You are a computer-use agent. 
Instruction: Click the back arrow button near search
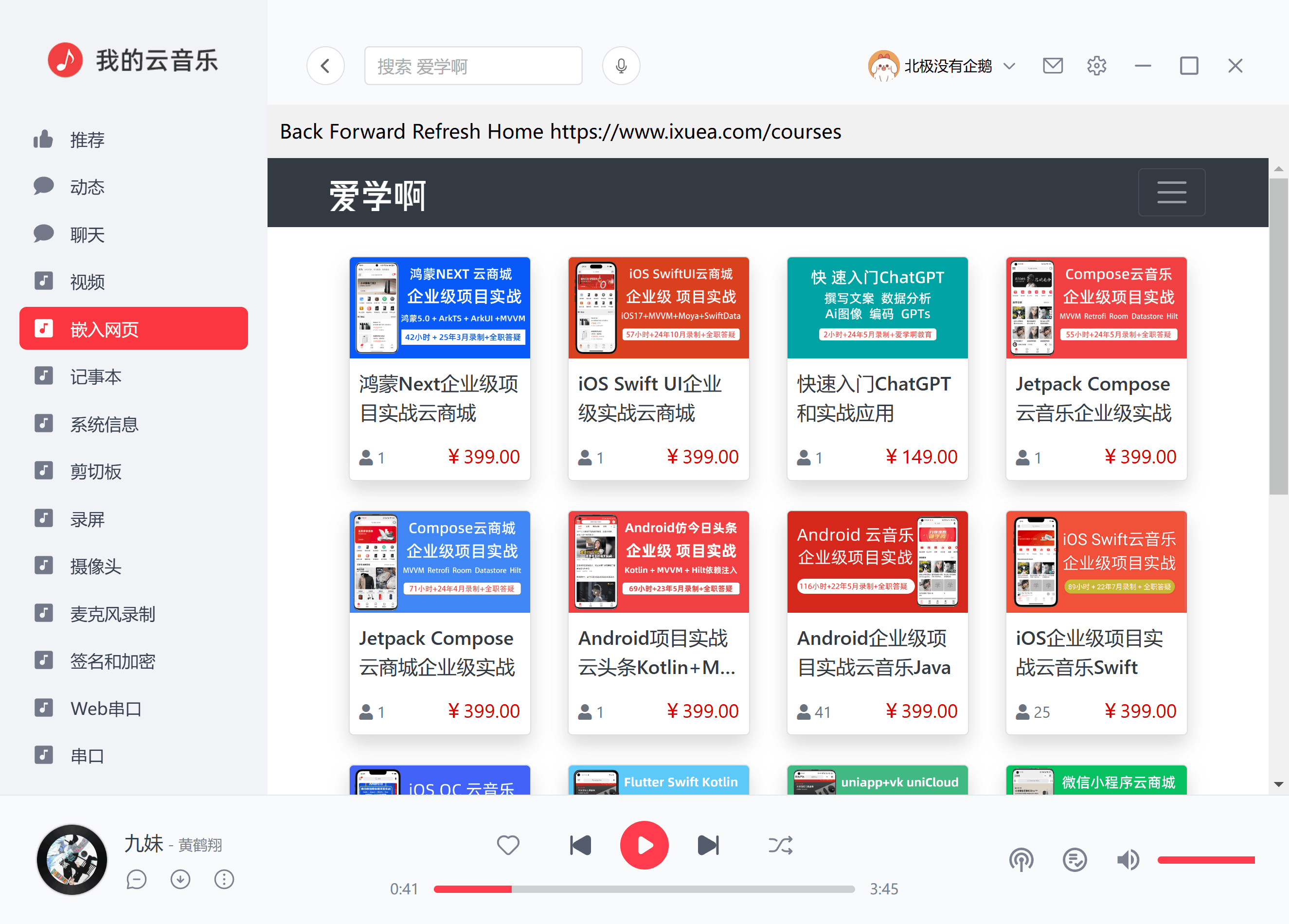(x=325, y=66)
